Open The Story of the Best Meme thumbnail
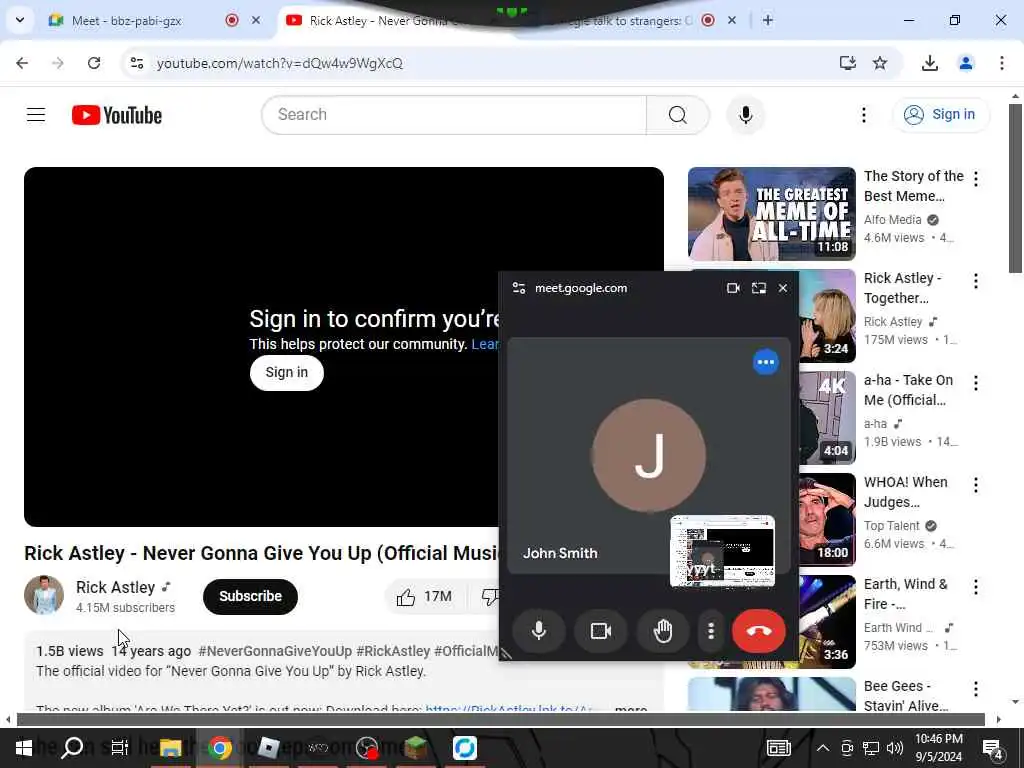Image resolution: width=1024 pixels, height=768 pixels. 771,214
